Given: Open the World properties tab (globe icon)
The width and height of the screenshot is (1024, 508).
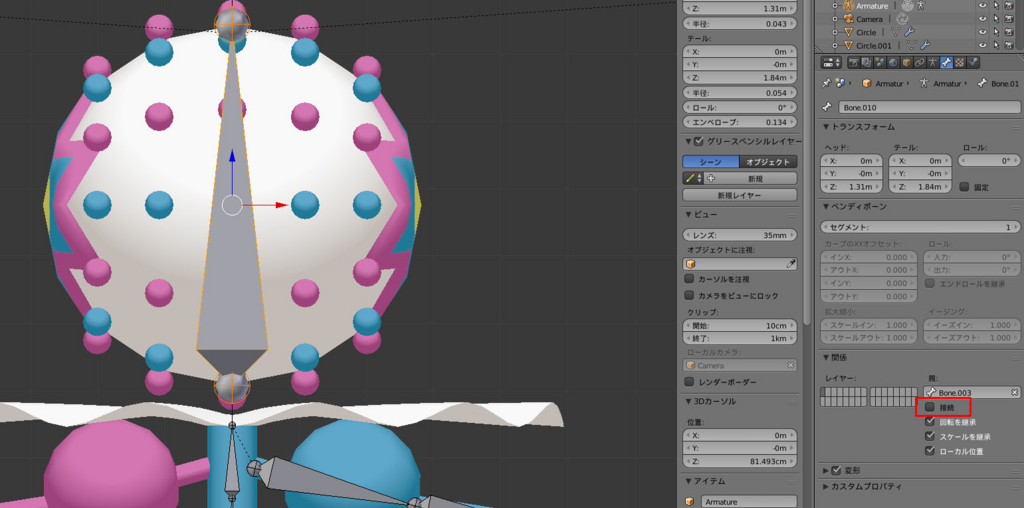Looking at the screenshot, I should (893, 62).
